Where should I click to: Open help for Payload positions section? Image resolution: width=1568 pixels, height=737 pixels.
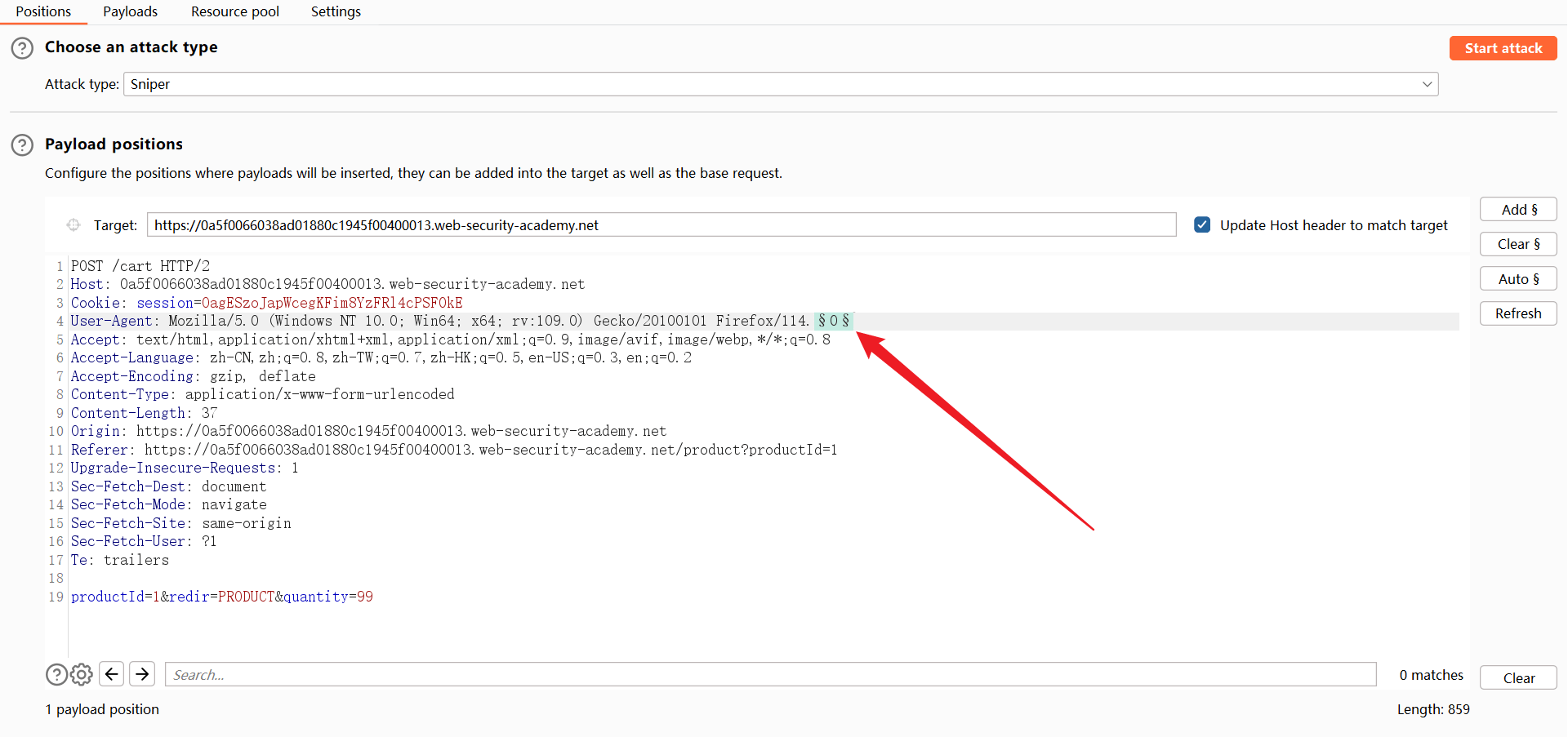coord(22,145)
